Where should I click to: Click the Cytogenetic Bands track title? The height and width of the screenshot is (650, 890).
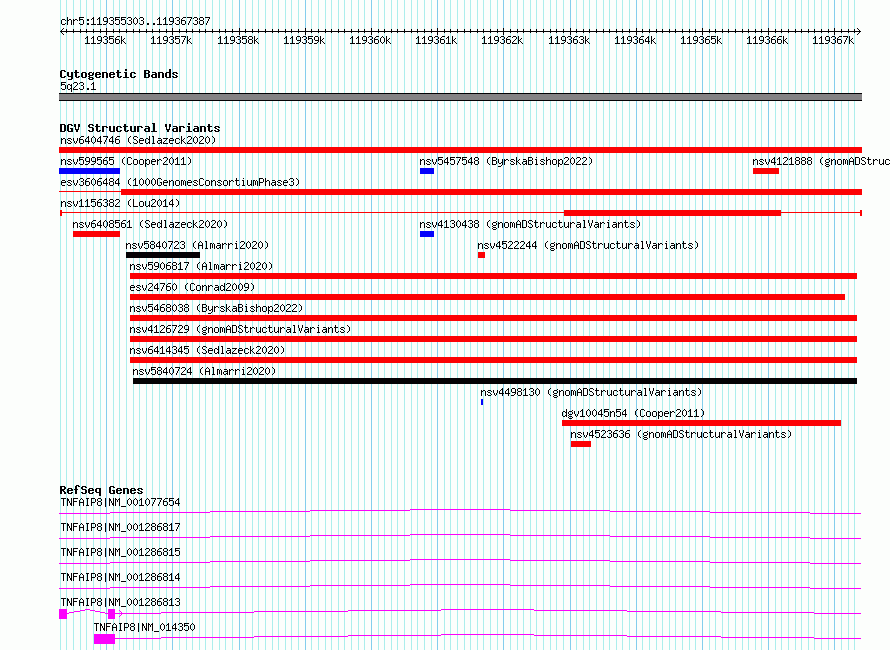pos(119,74)
